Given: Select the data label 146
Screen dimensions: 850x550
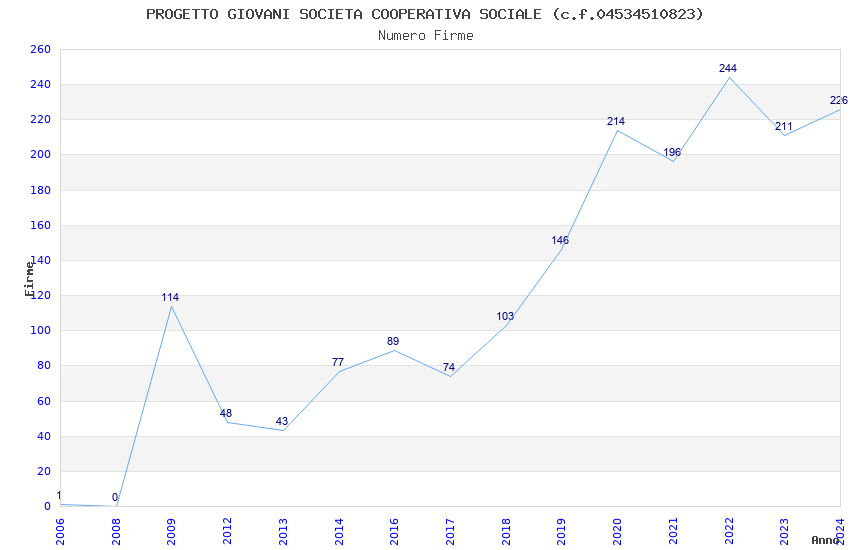Looking at the screenshot, I should 560,240.
